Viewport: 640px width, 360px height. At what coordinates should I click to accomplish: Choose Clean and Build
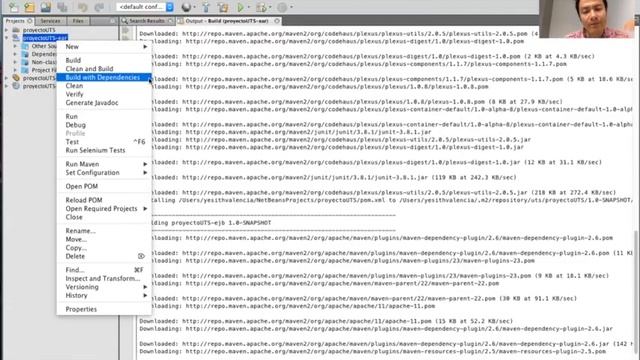coord(104,69)
